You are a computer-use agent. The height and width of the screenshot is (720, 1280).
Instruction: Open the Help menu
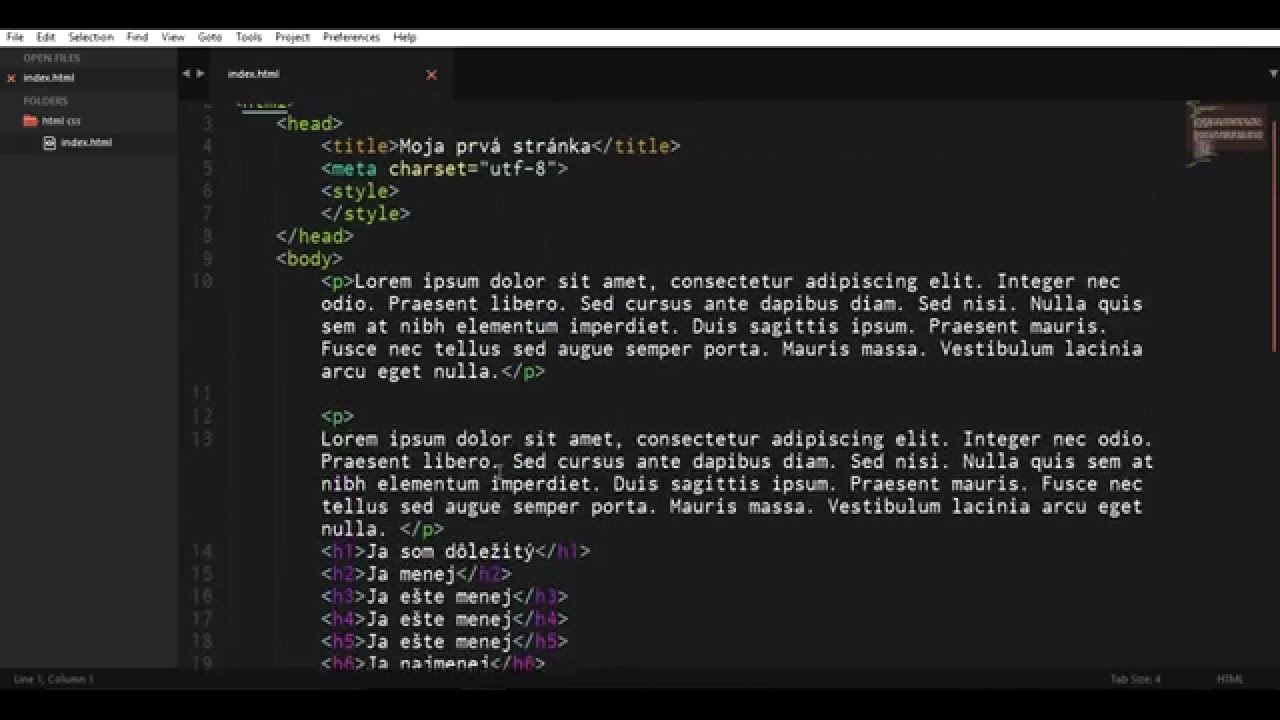[404, 37]
